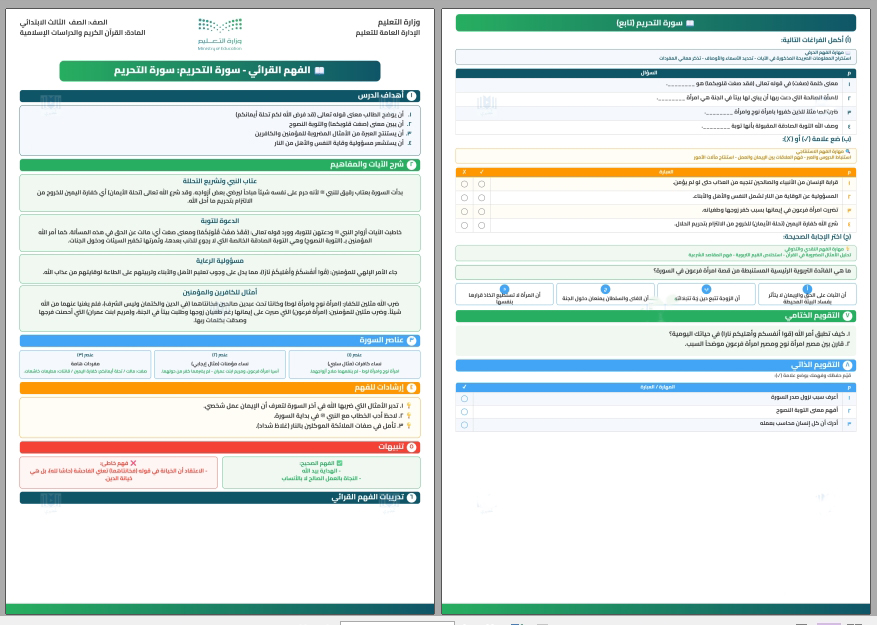Choose answer card أن الثبات على الحق والإيمان

coord(807,294)
